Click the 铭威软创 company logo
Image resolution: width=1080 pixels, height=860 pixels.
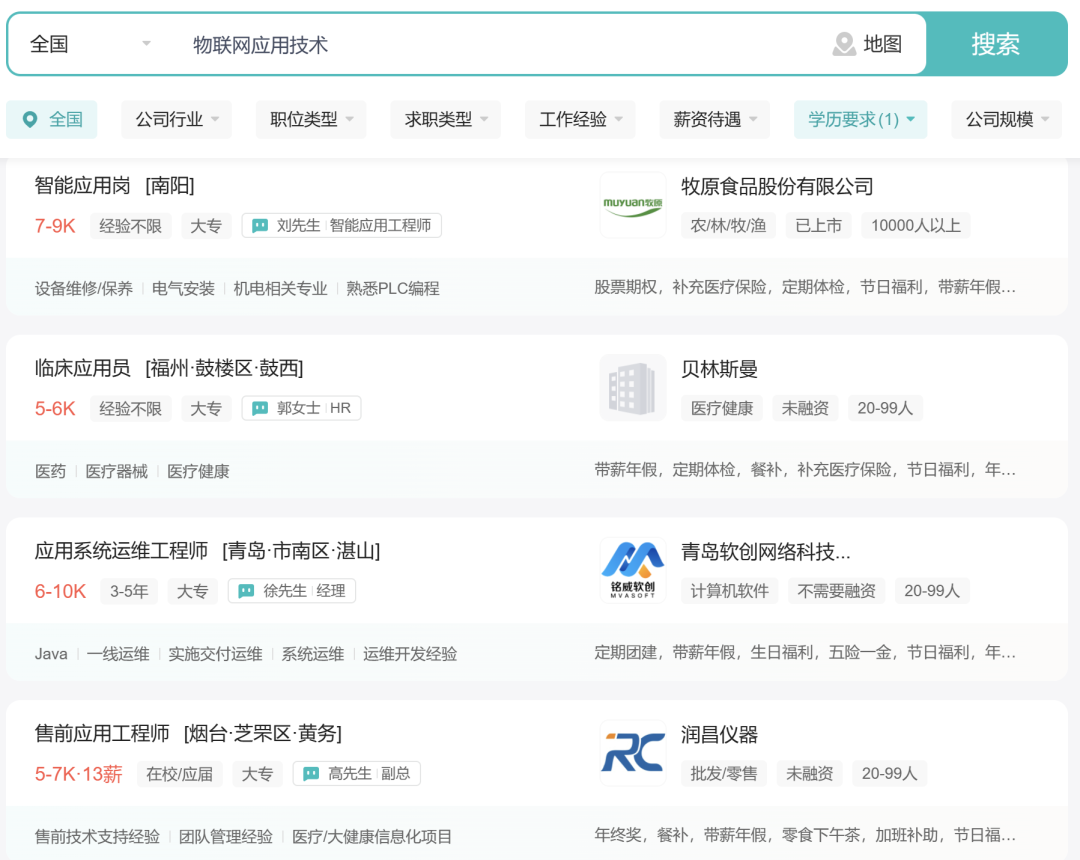[633, 570]
